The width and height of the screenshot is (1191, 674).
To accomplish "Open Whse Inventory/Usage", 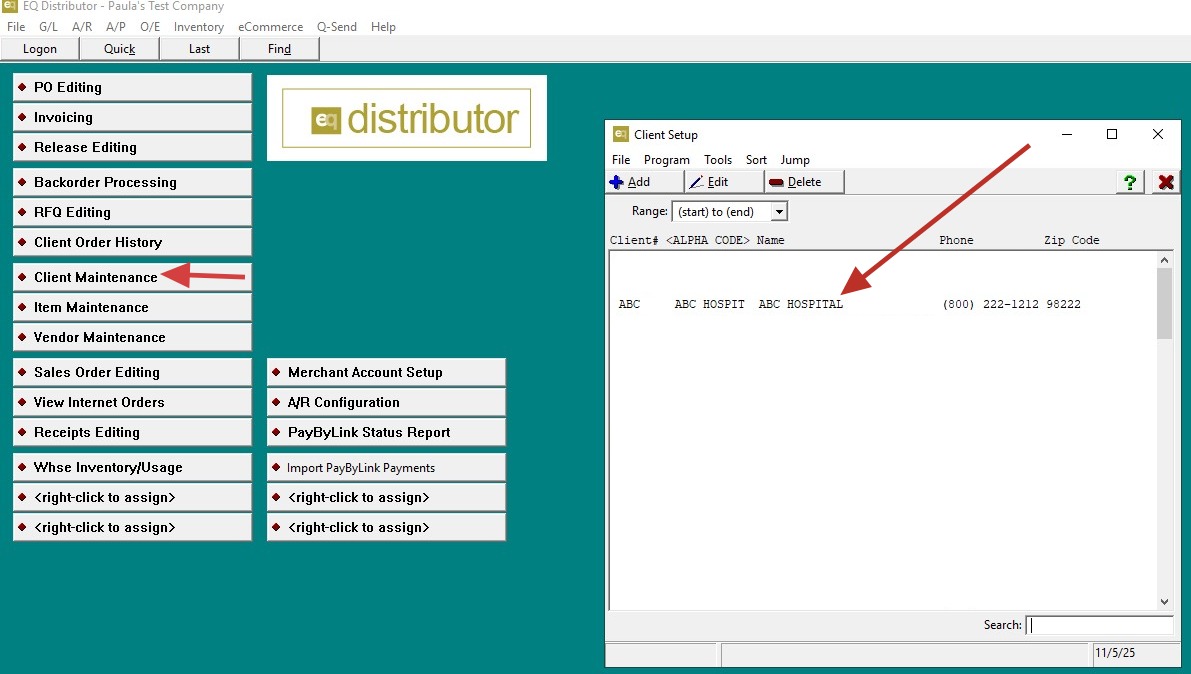I will (x=132, y=467).
